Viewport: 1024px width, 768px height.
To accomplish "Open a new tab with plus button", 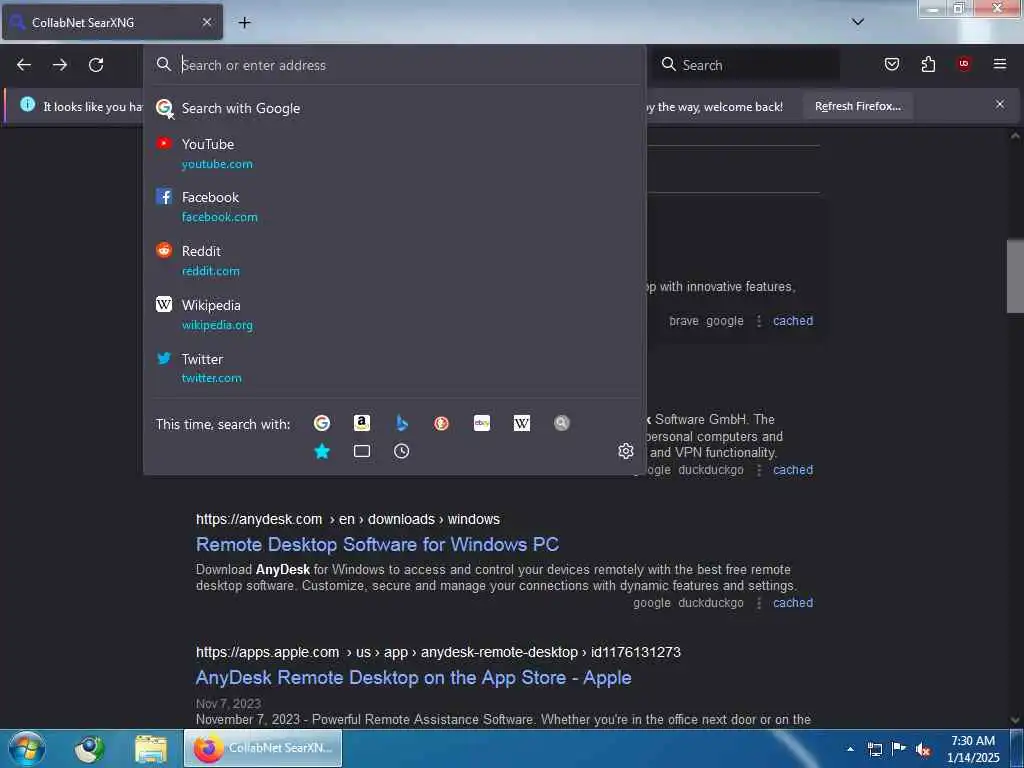I will (x=244, y=23).
